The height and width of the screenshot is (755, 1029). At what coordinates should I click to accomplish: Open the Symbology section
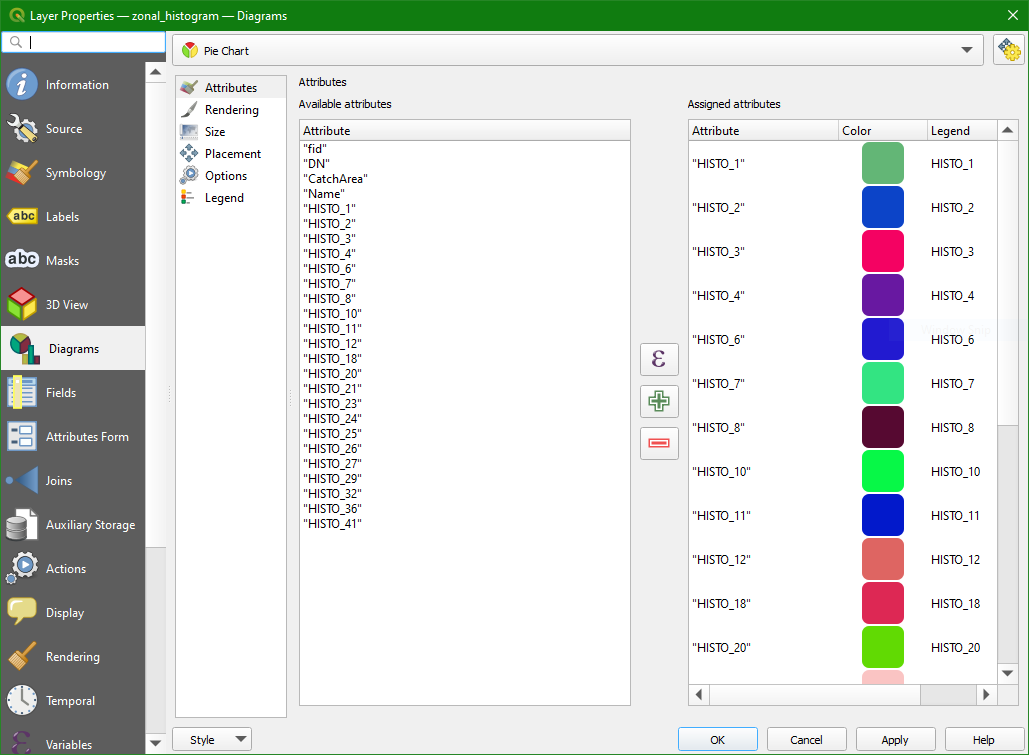(75, 173)
